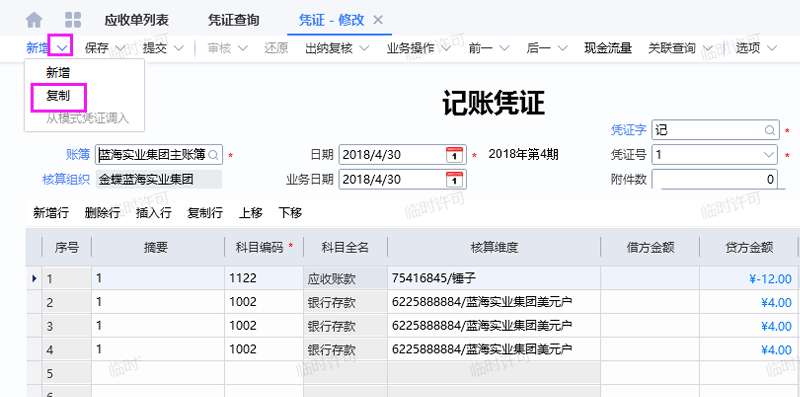This screenshot has height=397, width=800.
Task: Click the 复制行 button
Action: [205, 213]
